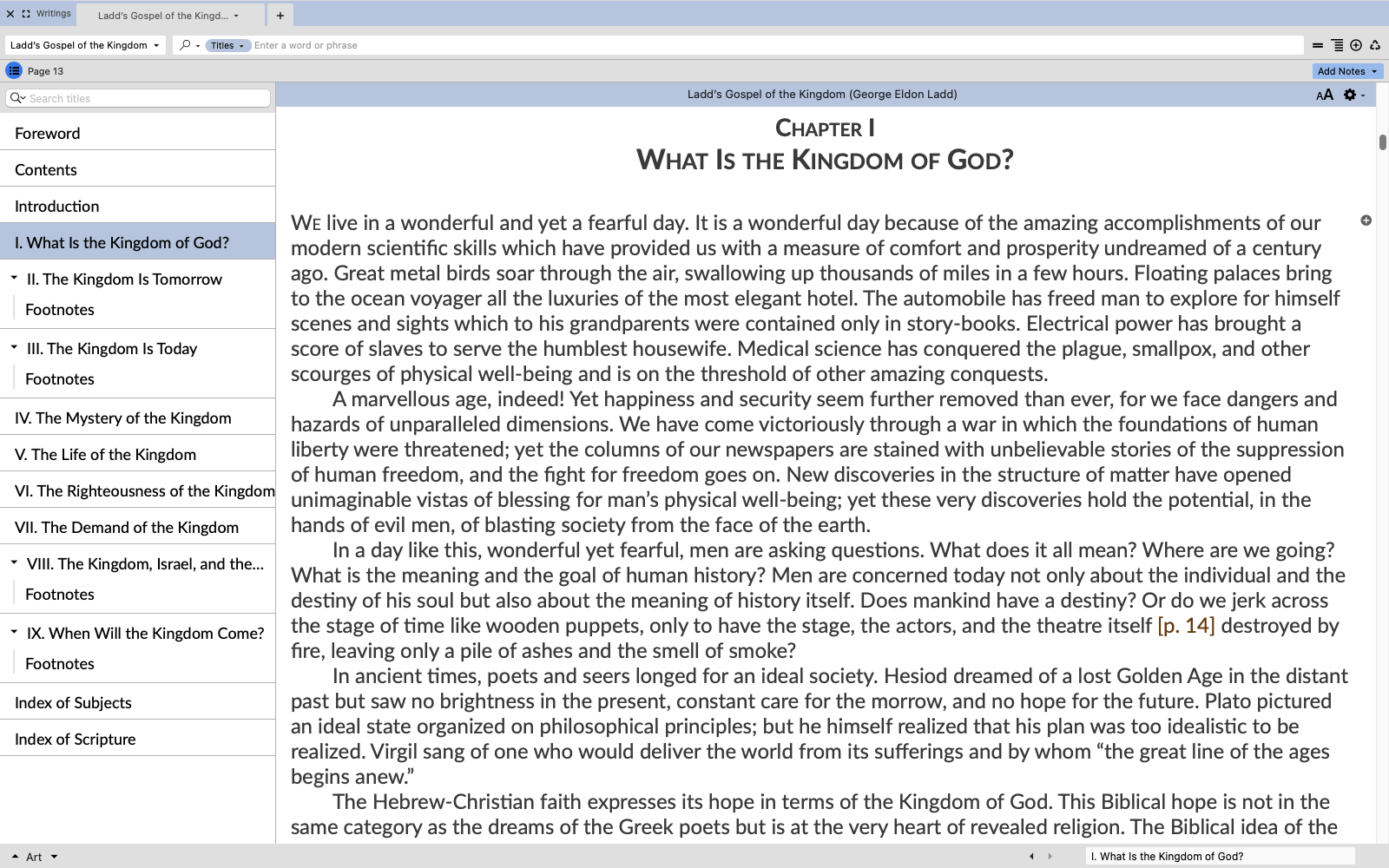Click the 'I. What Is the Kingdom of God?' location field
1389x868 pixels.
[x=1220, y=857]
